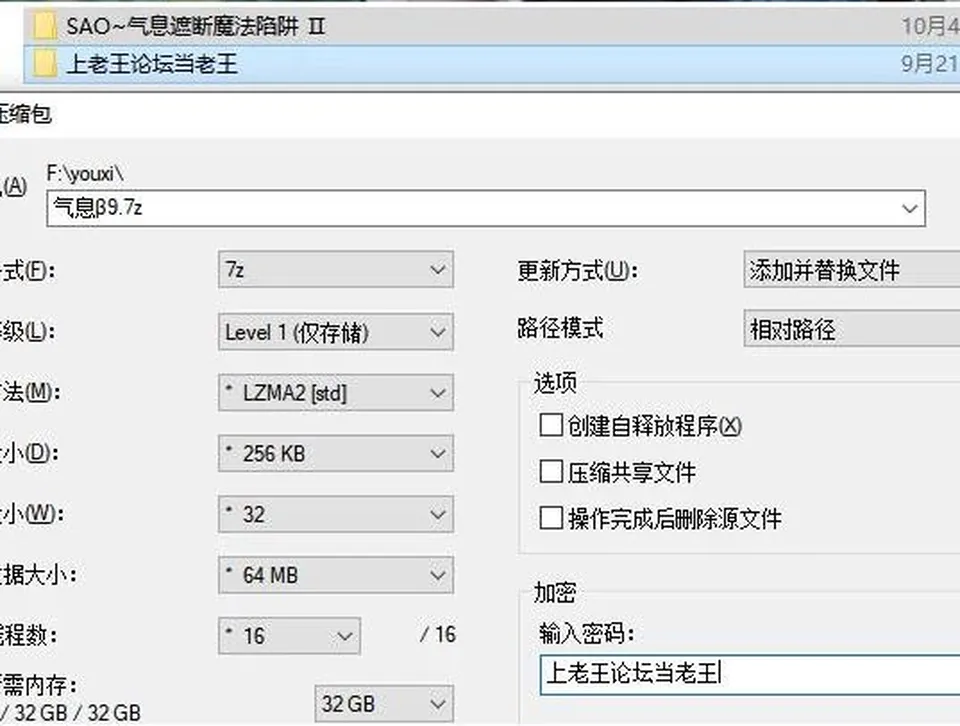960x726 pixels.
Task: Click the 更新方式(U) label
Action: [578, 270]
